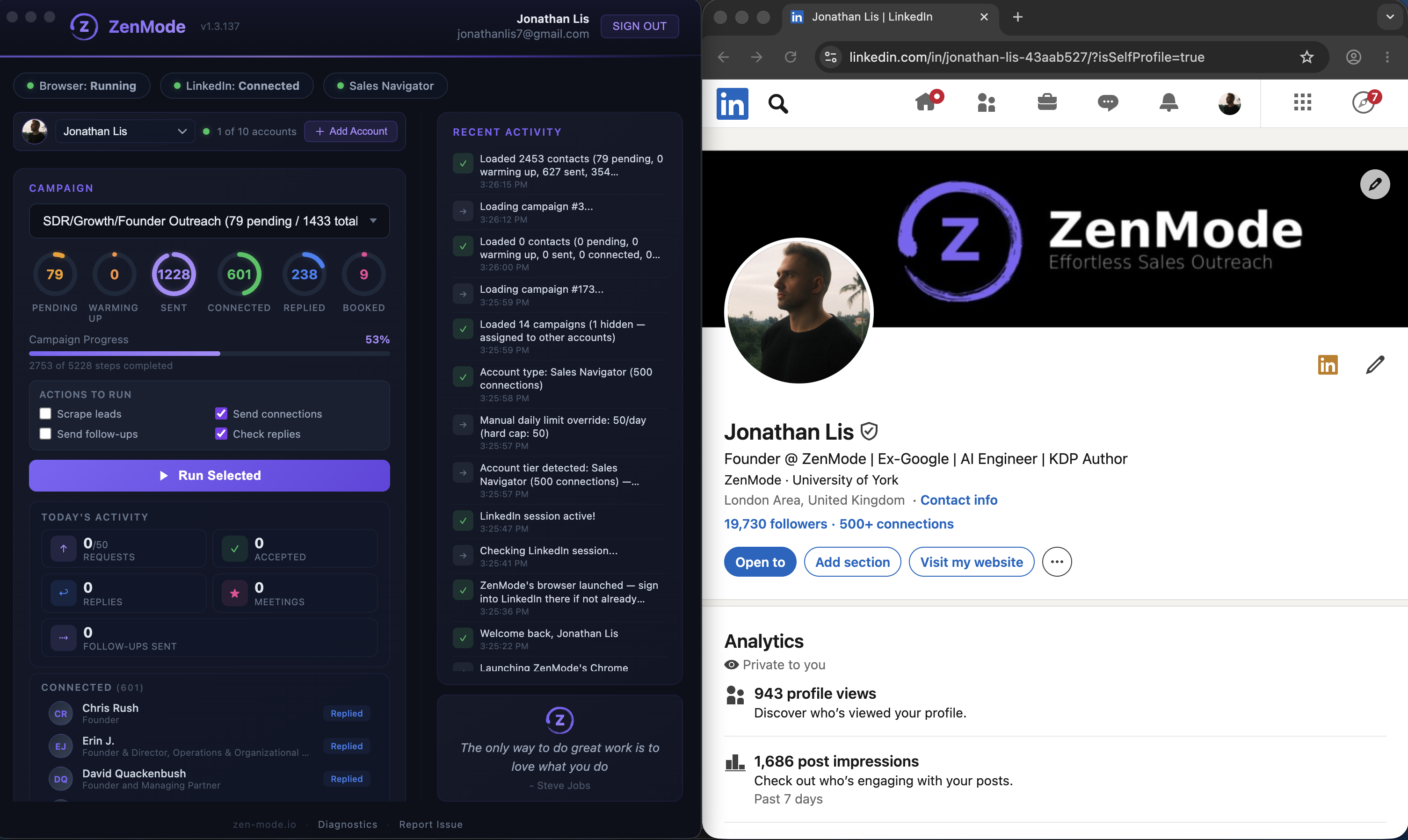
Task: Open the Contact info link
Action: (x=958, y=500)
